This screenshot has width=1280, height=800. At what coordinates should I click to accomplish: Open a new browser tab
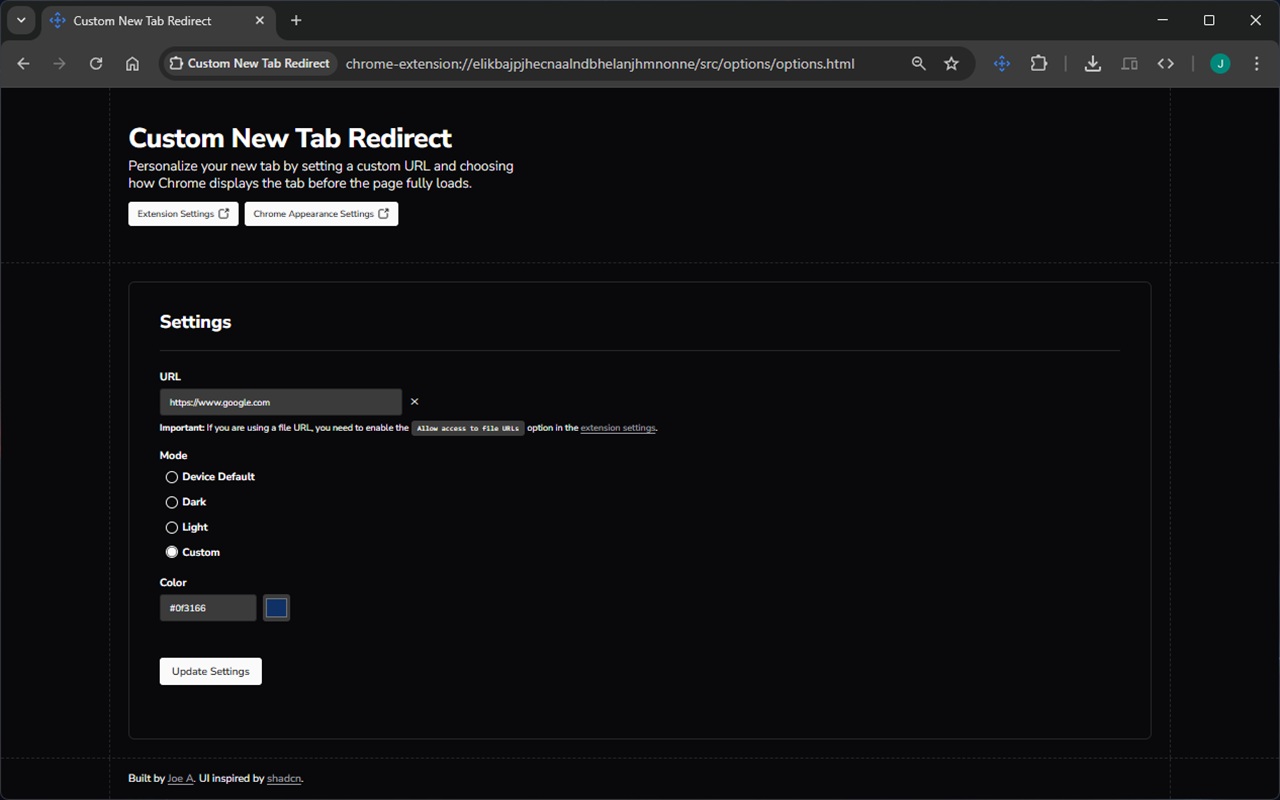pos(296,21)
